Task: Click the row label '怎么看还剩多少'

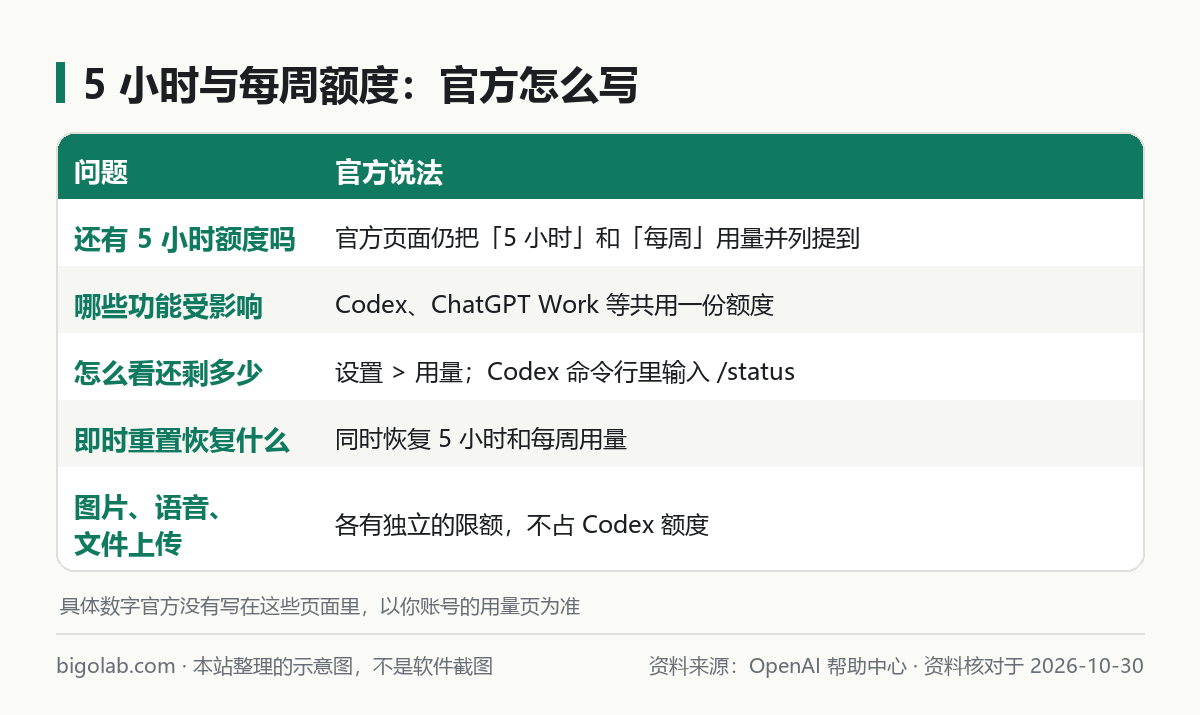Action: click(x=168, y=373)
